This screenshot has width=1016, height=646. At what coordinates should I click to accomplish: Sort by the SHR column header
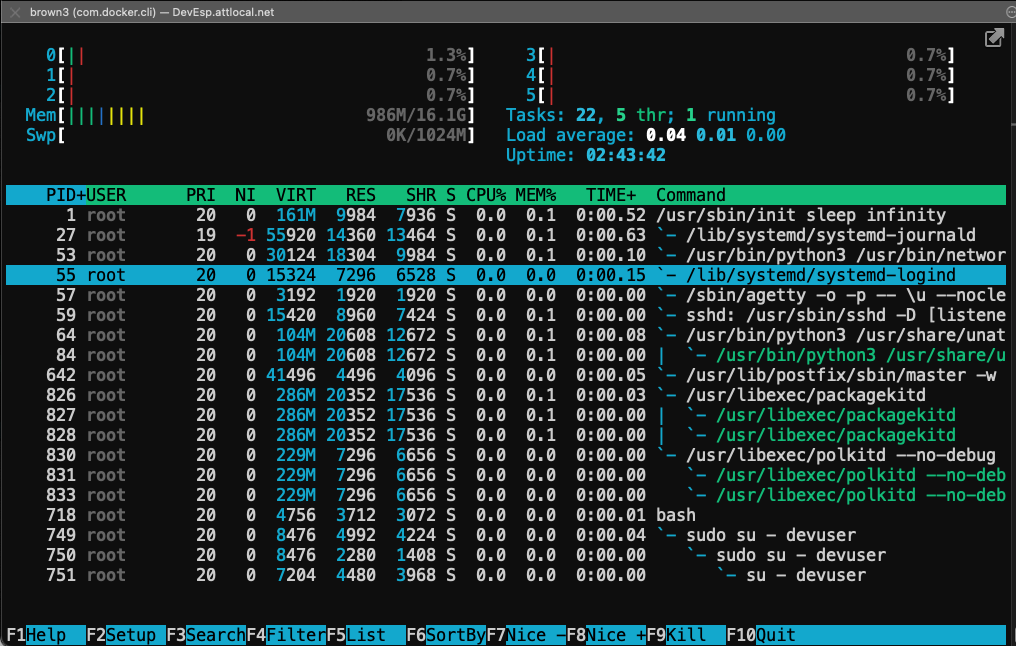(421, 195)
